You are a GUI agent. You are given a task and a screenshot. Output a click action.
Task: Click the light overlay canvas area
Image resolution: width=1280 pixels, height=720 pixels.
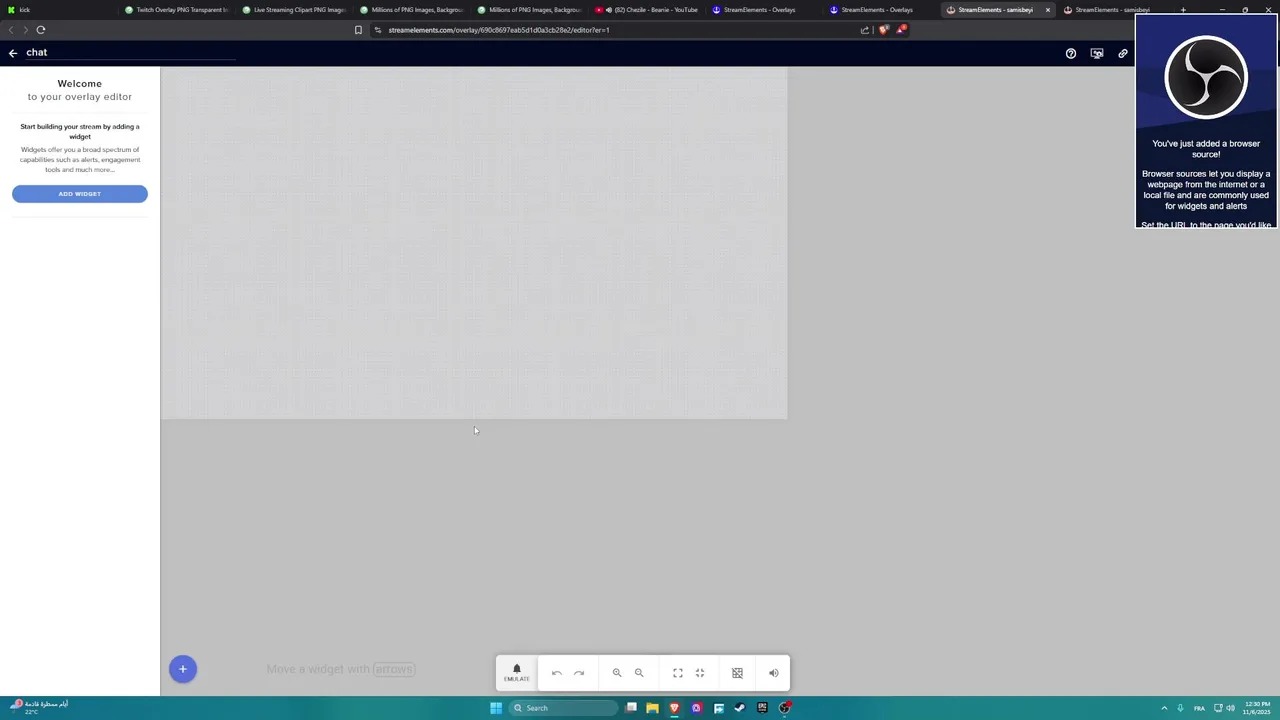tap(474, 243)
